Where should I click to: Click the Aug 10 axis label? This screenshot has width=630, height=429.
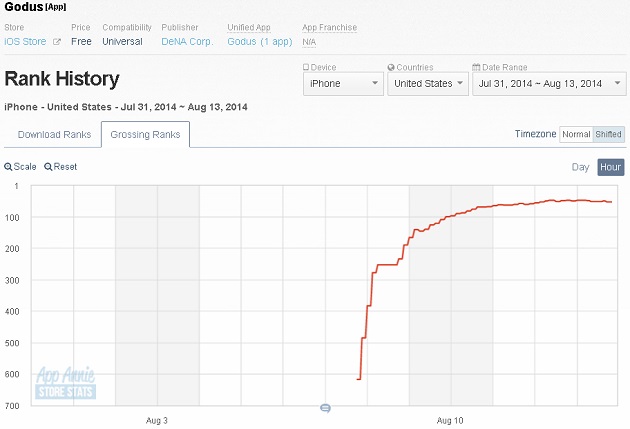[450, 421]
